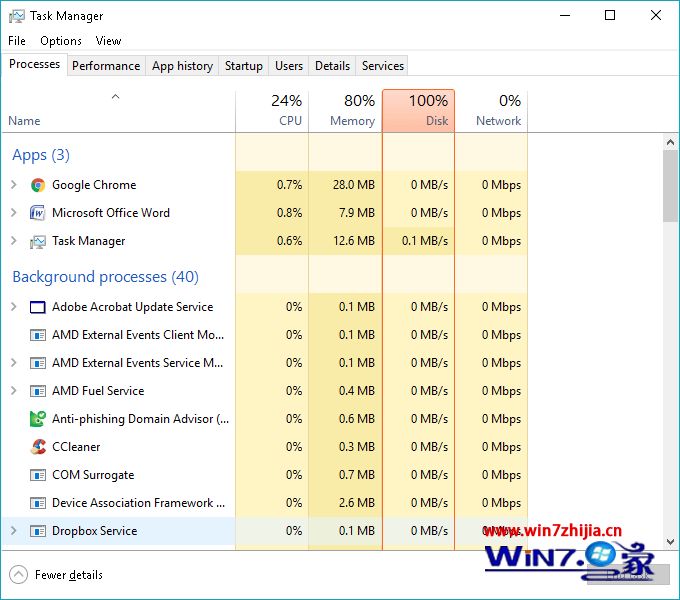
Task: Click AMD Fuel Service's 0.4 MB value
Action: [x=357, y=391]
